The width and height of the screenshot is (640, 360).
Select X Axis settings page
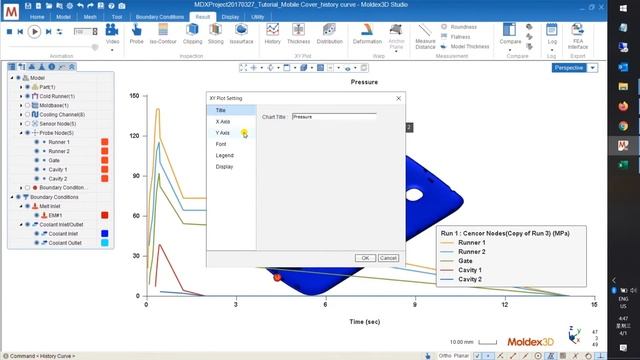tap(231, 122)
